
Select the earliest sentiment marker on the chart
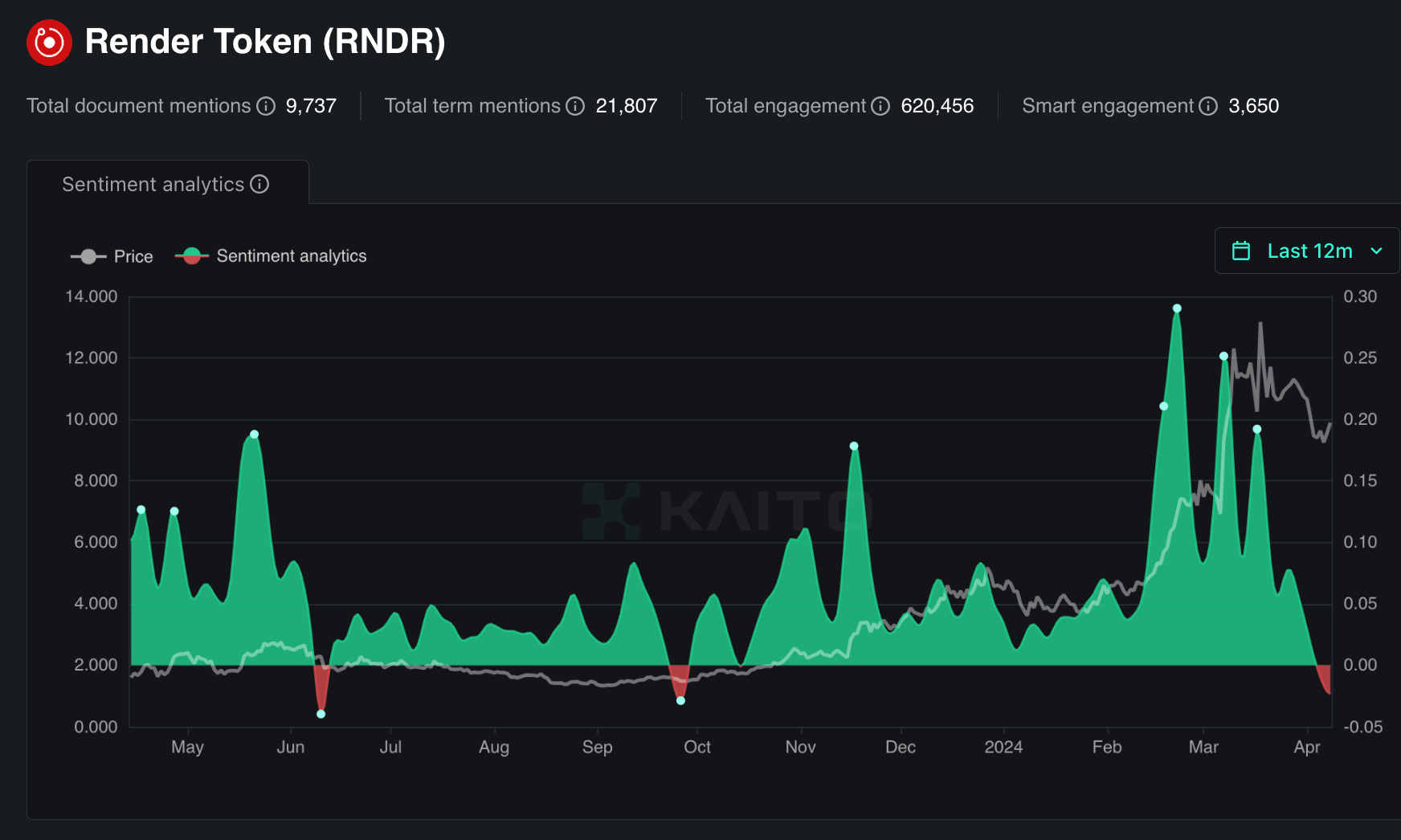pyautogui.click(x=141, y=510)
